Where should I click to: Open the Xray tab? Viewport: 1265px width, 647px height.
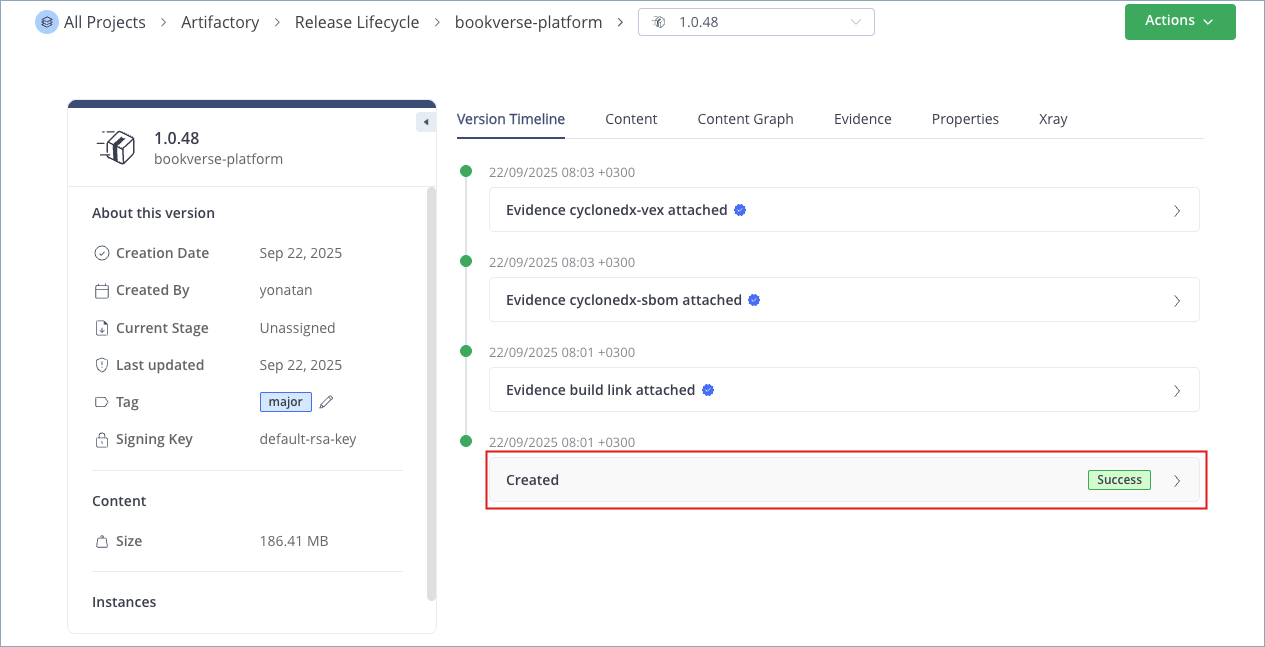[x=1053, y=119]
